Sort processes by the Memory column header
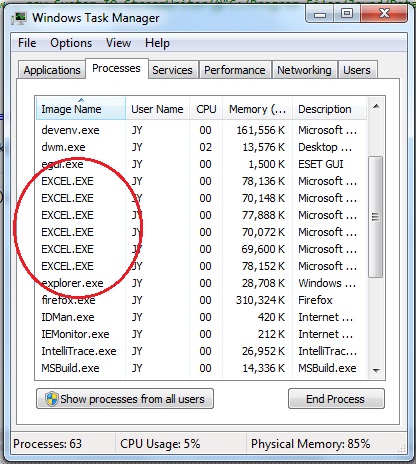This screenshot has width=416, height=464. 257,109
